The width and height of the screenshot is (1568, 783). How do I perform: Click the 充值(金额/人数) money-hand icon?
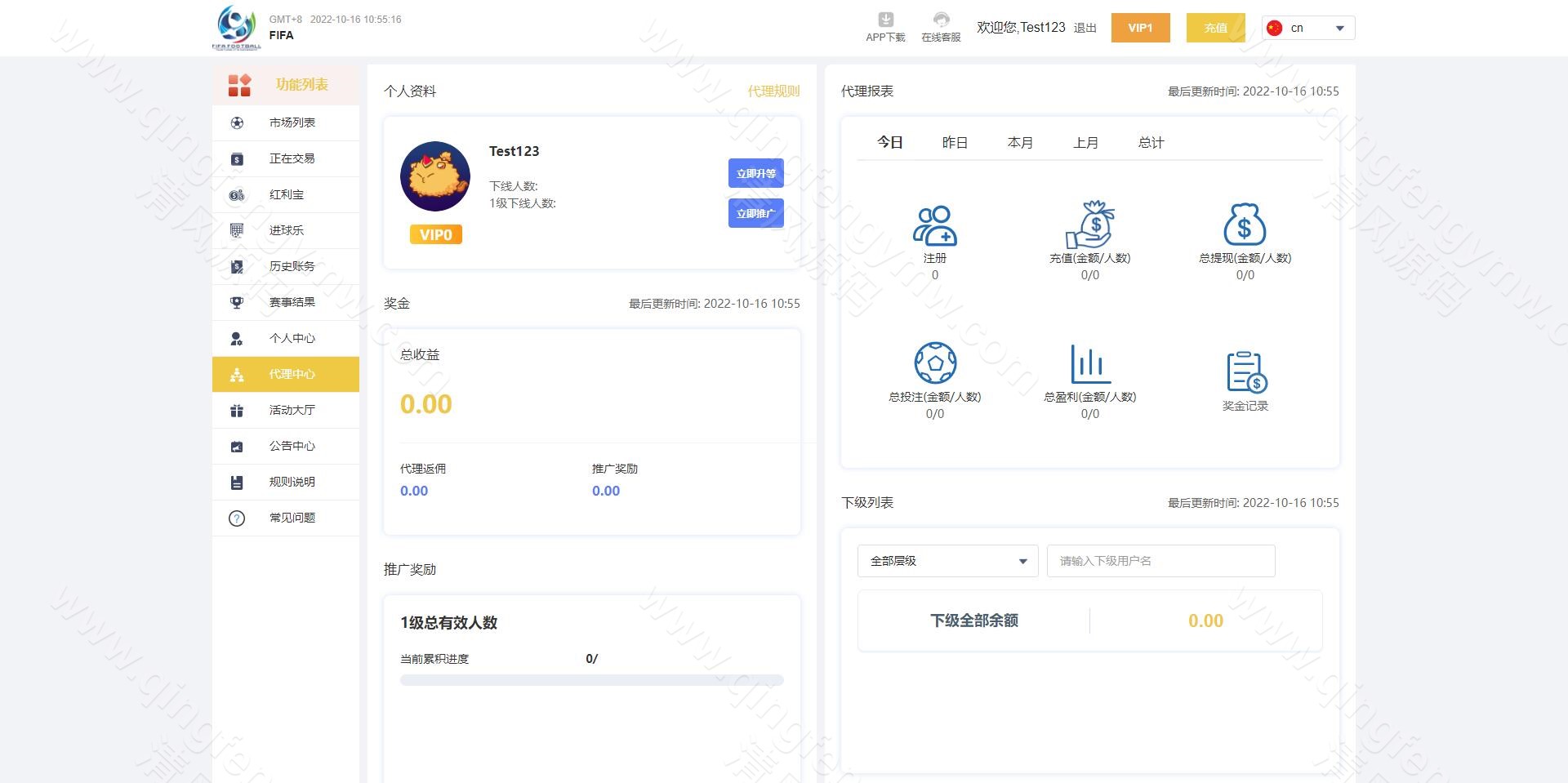(x=1090, y=226)
